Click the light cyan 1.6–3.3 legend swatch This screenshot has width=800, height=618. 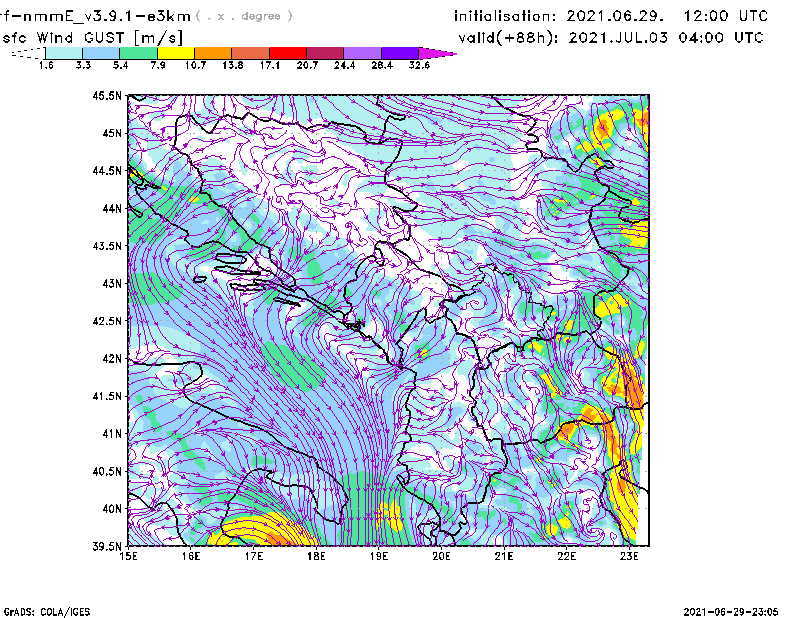64,53
